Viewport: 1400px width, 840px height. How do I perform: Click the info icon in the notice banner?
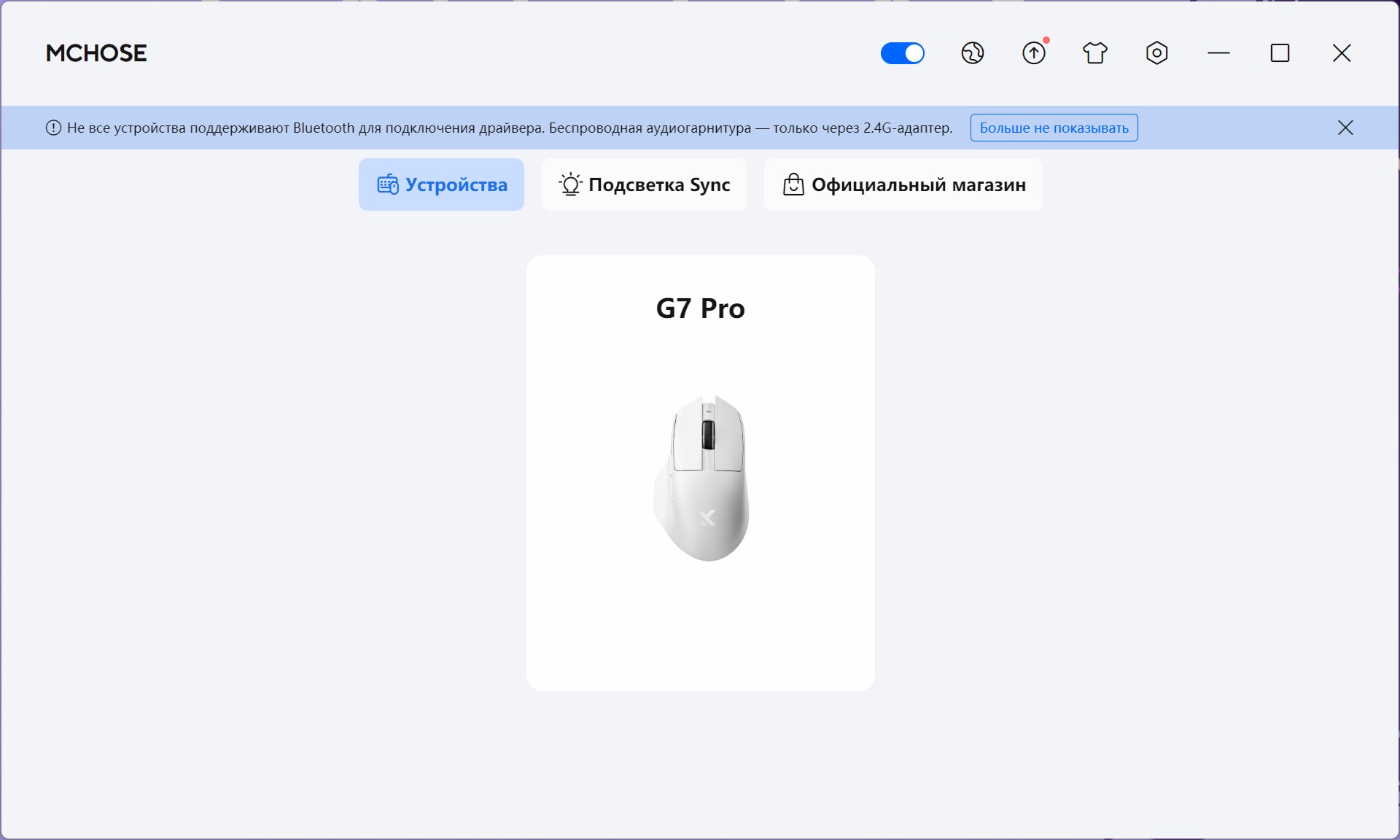[53, 128]
